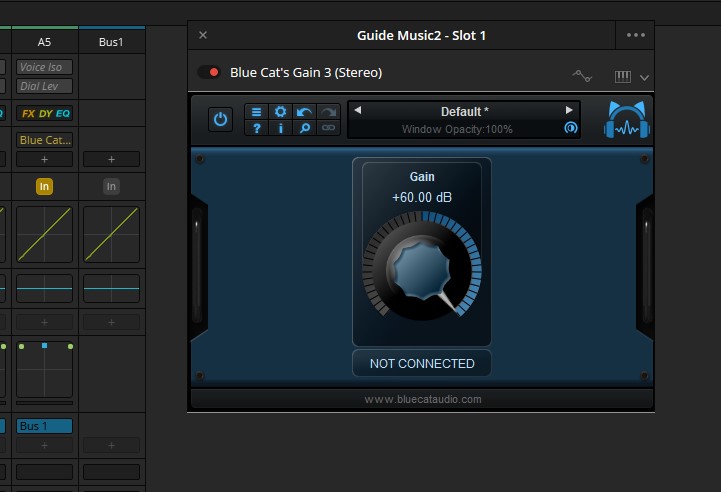
Task: Open the keyboard MIDI icon
Action: pos(623,76)
